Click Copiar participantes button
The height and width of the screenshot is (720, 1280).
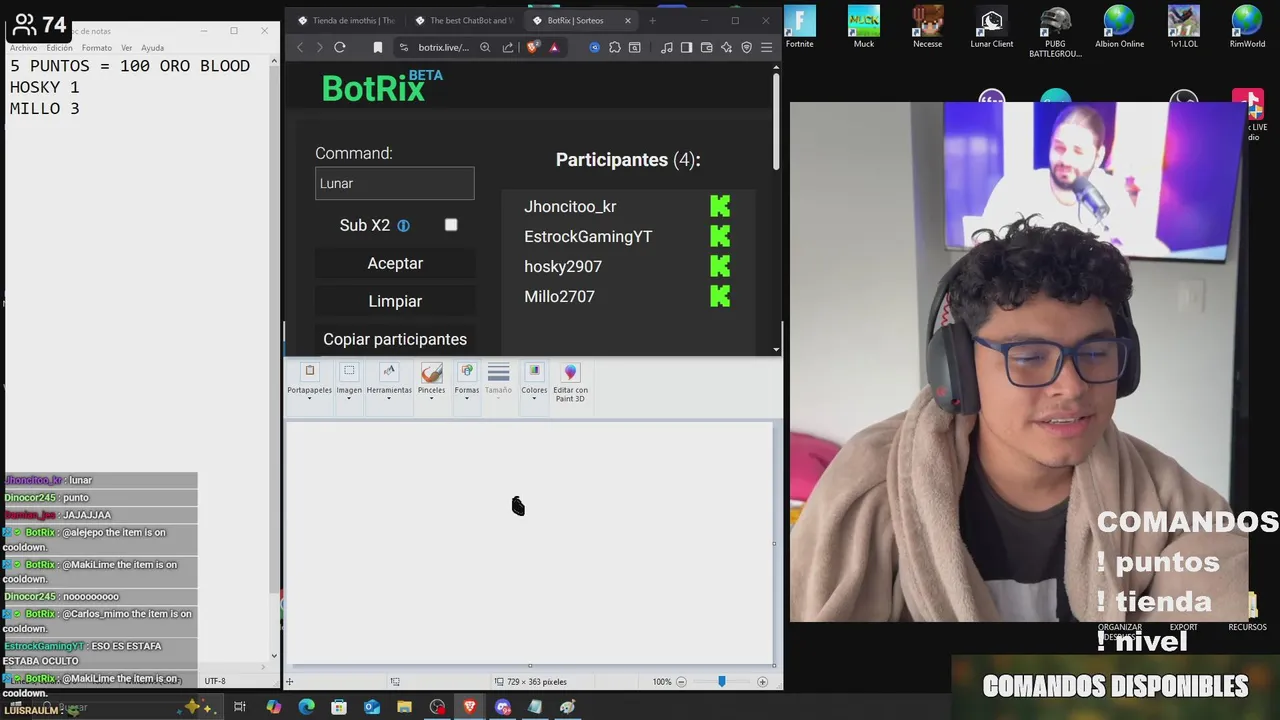pyautogui.click(x=395, y=339)
